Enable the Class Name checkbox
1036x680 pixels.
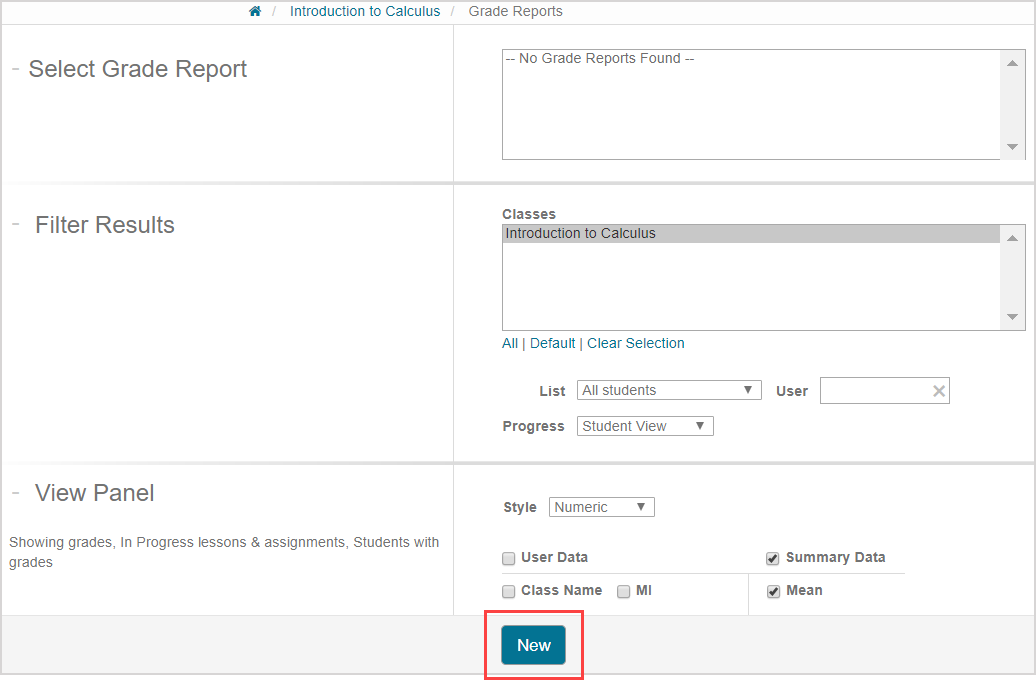508,591
